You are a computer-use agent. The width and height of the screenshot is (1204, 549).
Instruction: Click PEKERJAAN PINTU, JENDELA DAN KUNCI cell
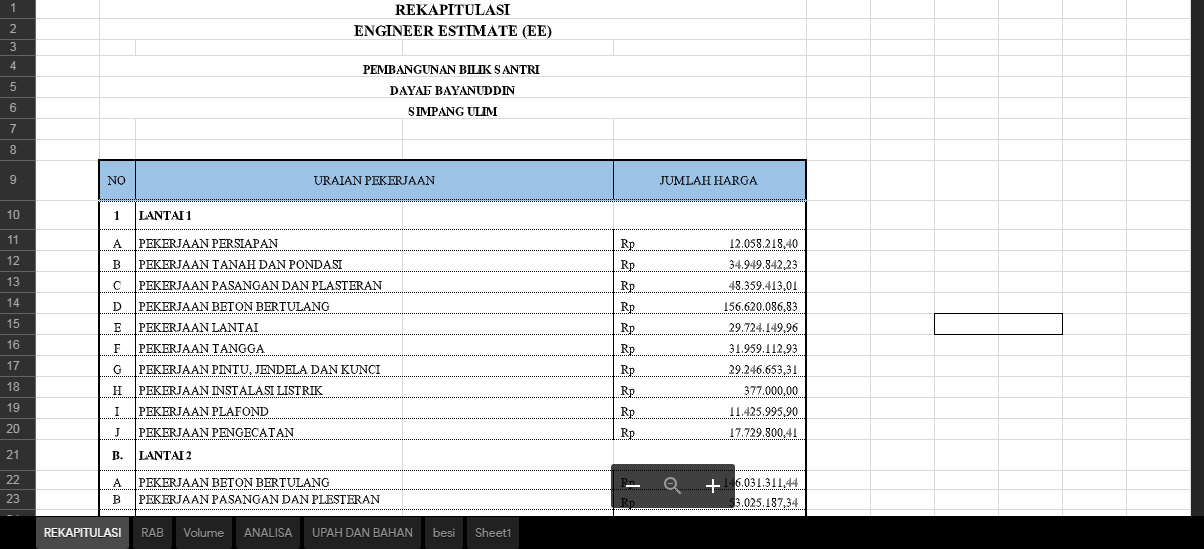pos(374,369)
